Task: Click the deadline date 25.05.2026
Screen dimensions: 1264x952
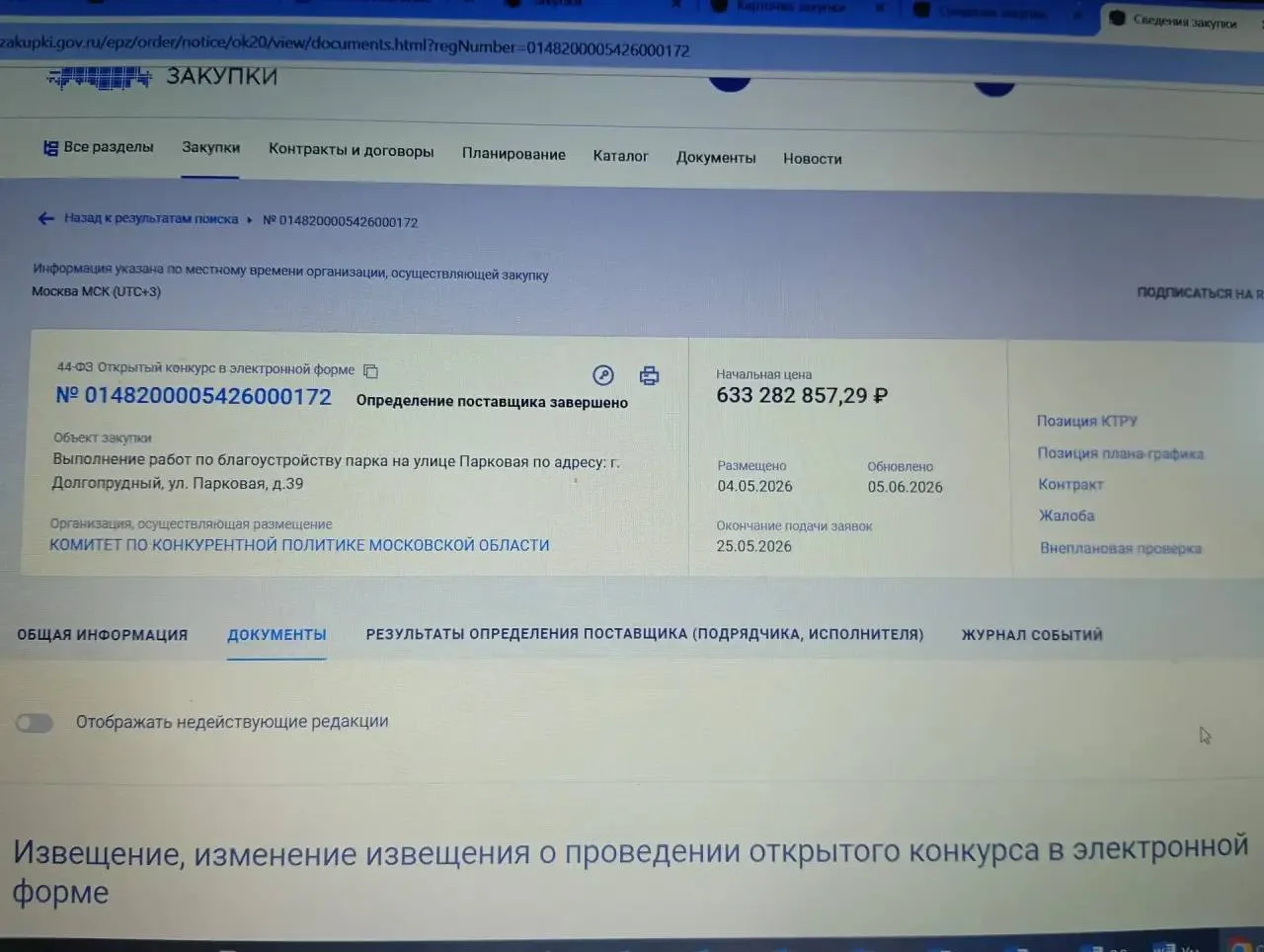Action: (x=753, y=546)
